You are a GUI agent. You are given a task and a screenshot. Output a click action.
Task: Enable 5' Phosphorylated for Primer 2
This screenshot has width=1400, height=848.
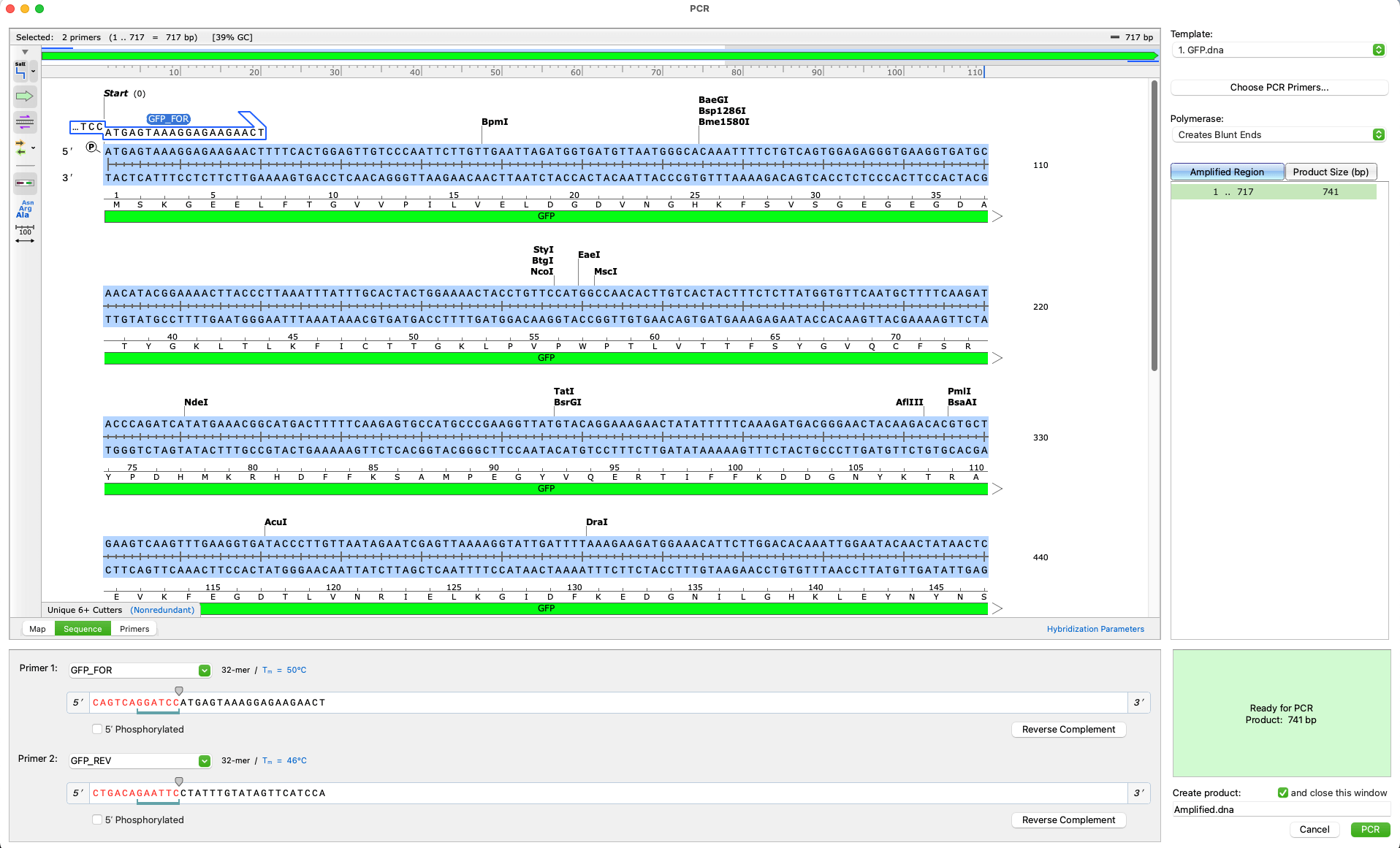pyautogui.click(x=97, y=820)
